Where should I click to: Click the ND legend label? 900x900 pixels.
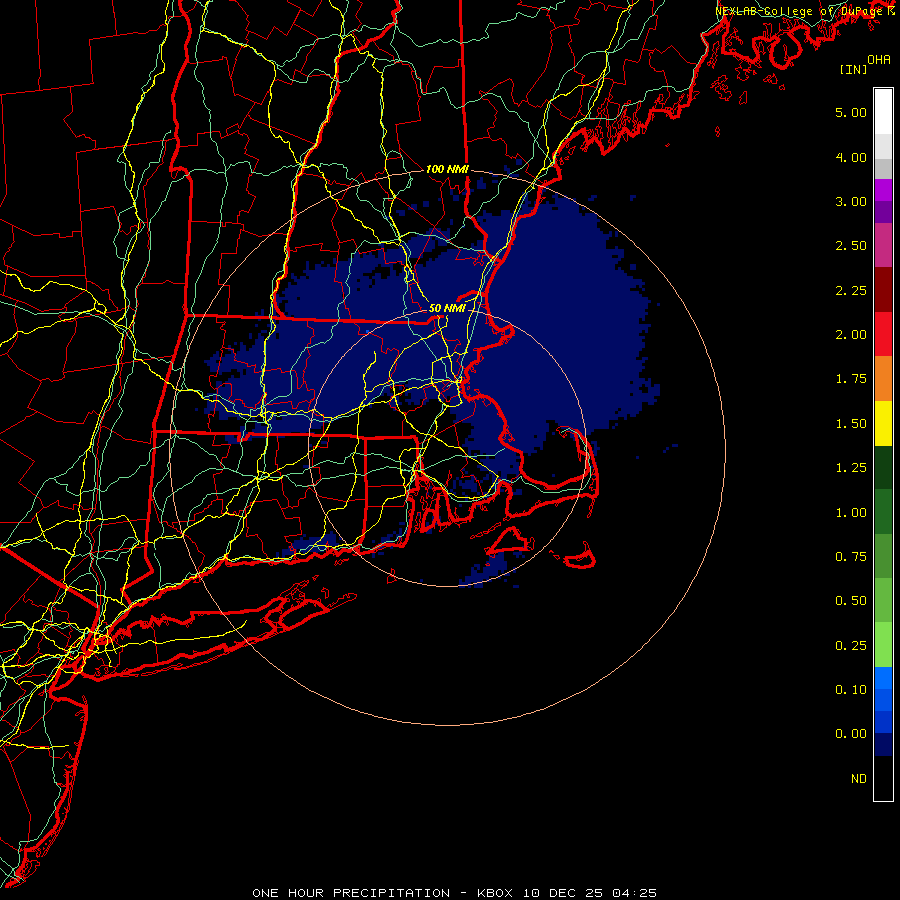(x=859, y=779)
